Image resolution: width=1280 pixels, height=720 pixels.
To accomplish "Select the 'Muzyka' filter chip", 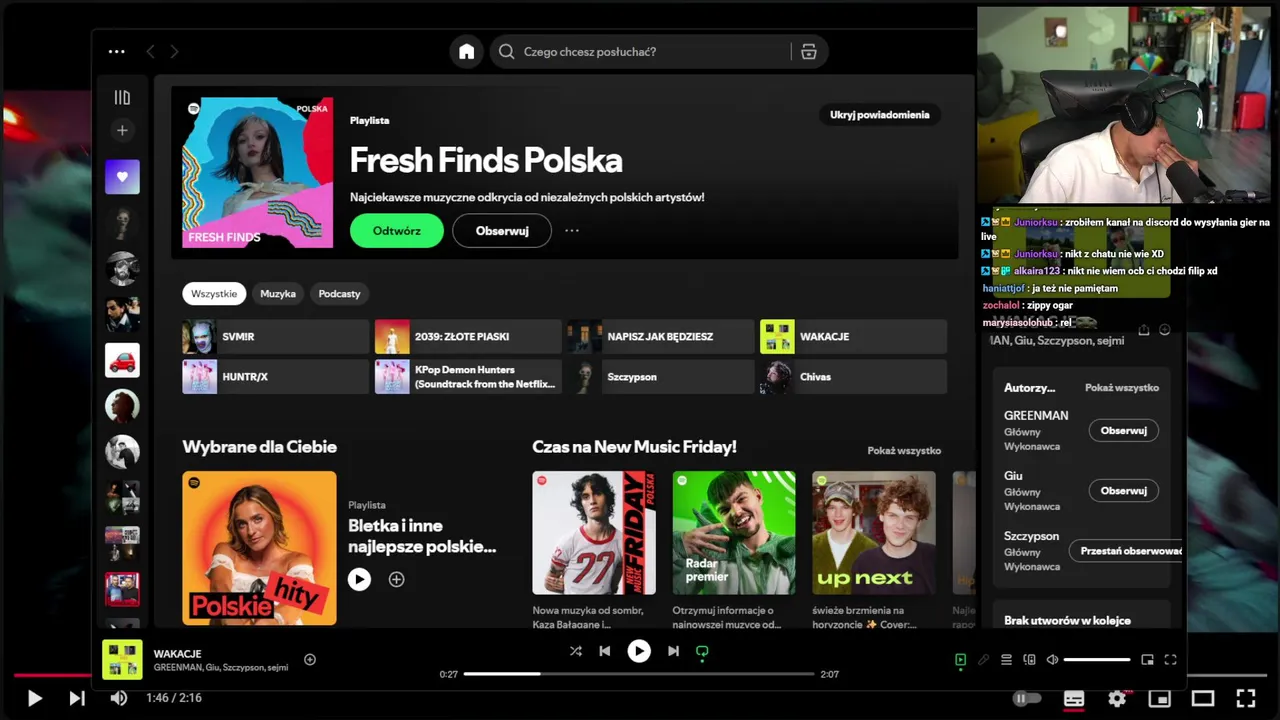I will tap(278, 294).
